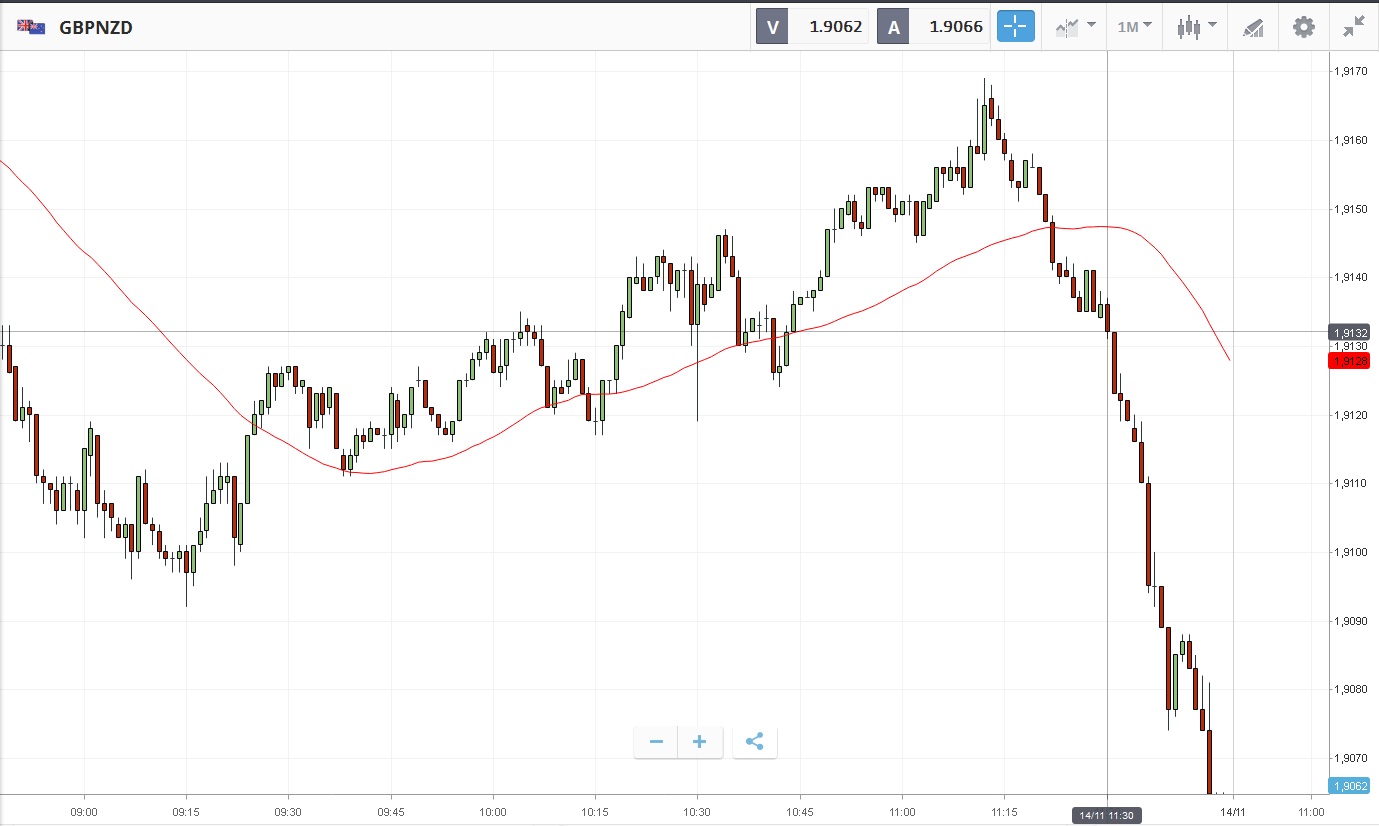
Task: Click the 1,9132 crosshair price label
Action: (1348, 332)
